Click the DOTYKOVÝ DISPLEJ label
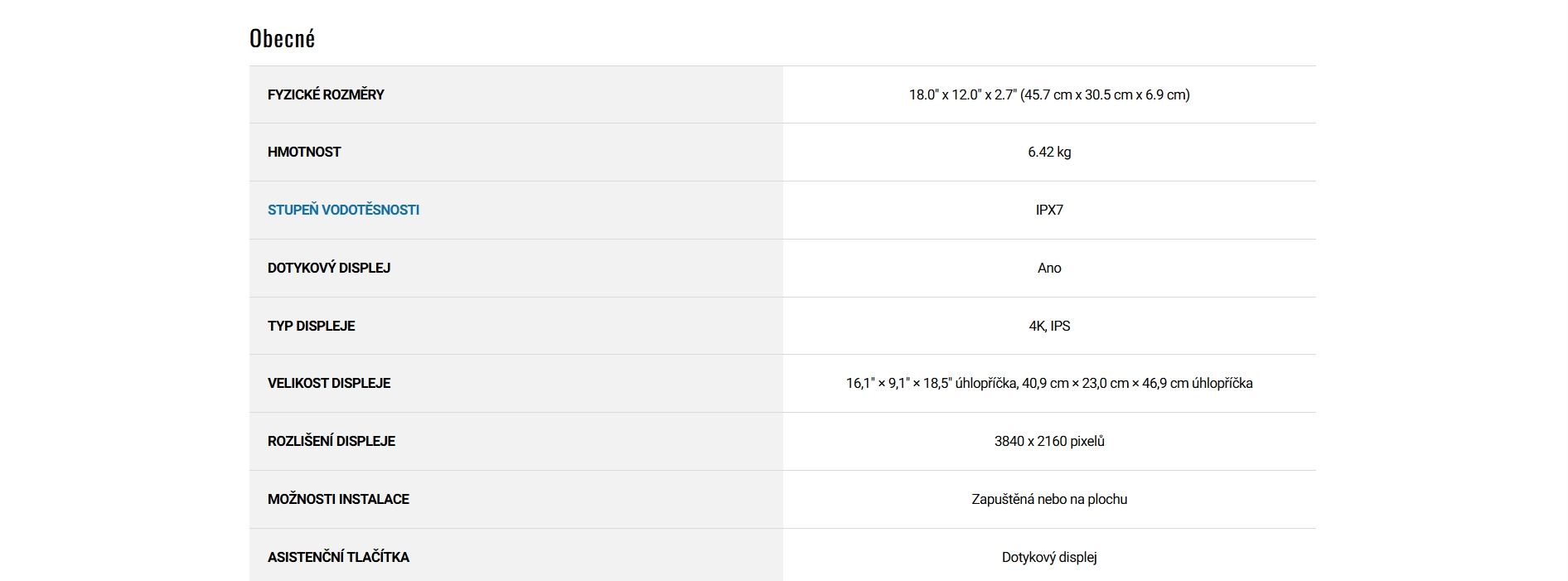 (x=329, y=269)
